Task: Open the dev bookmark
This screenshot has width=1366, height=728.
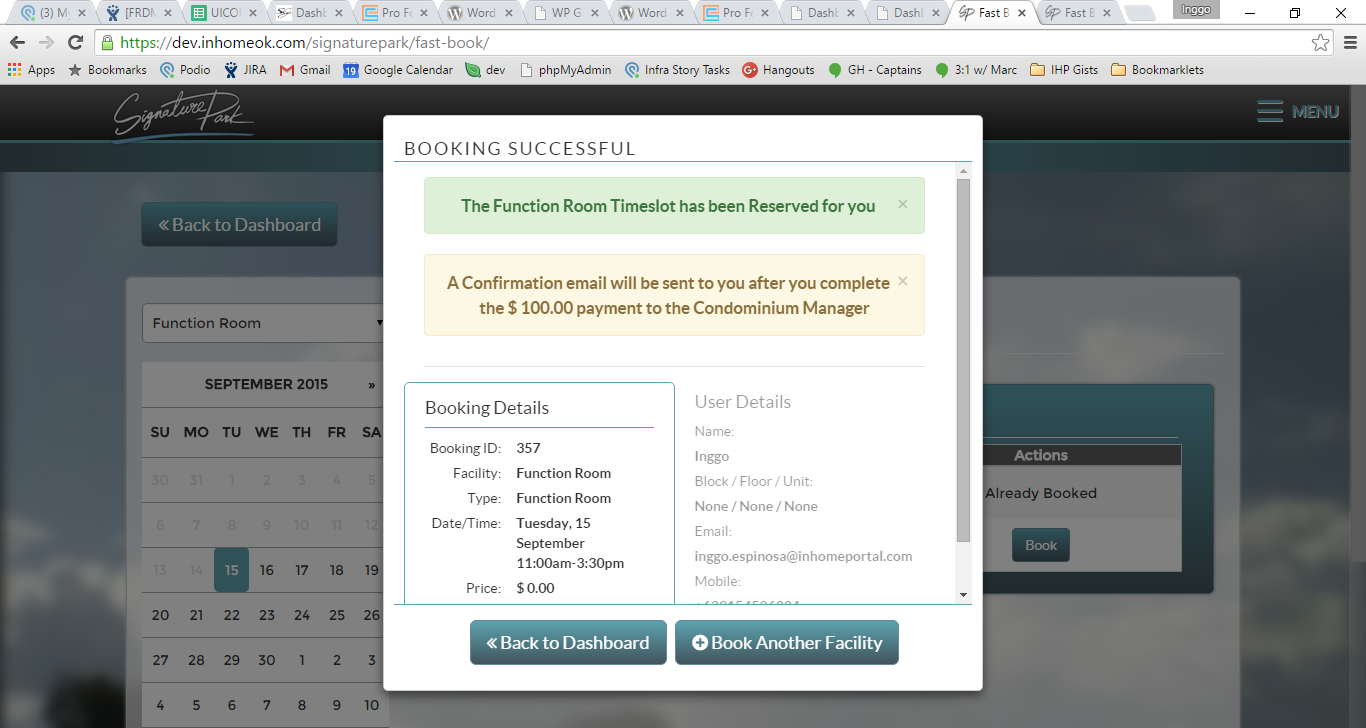Action: (485, 70)
